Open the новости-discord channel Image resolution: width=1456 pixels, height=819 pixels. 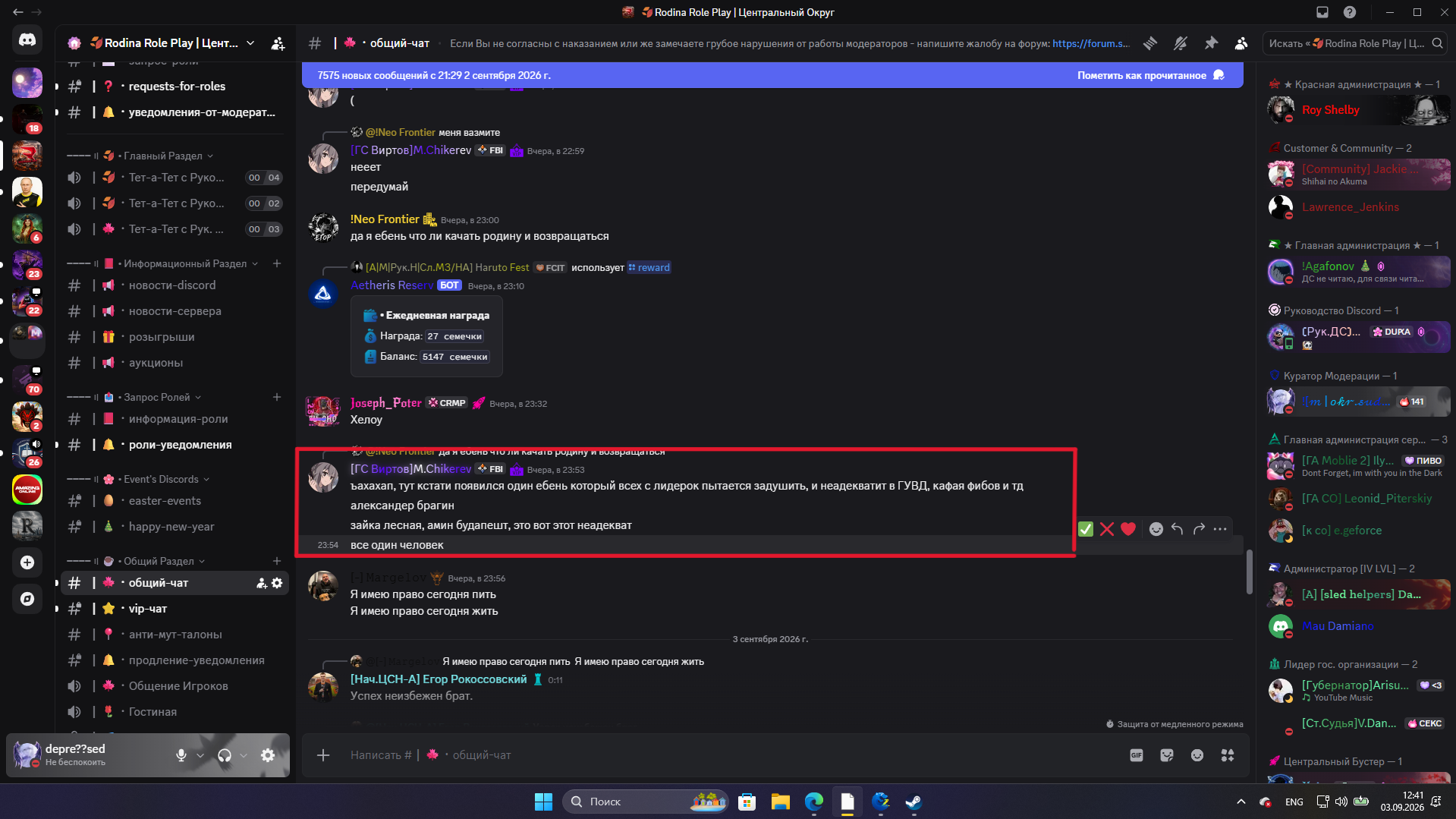(173, 285)
